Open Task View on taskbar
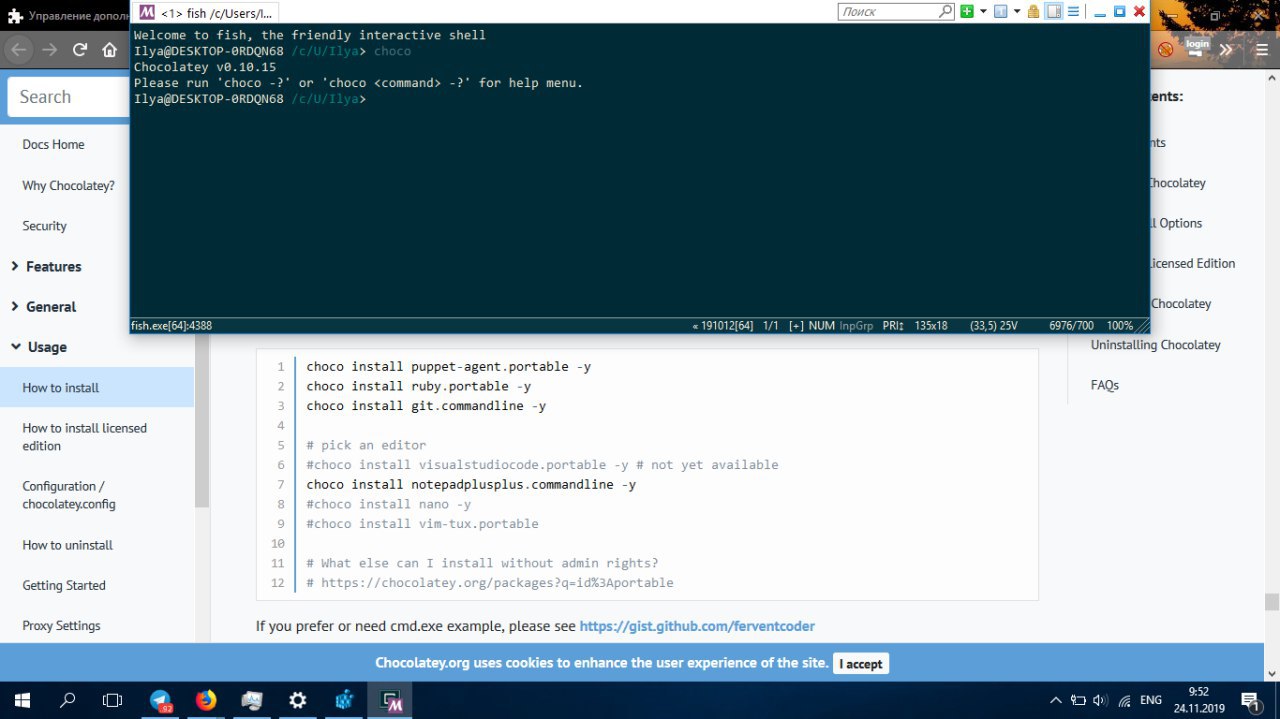Image resolution: width=1280 pixels, height=719 pixels. [113, 700]
